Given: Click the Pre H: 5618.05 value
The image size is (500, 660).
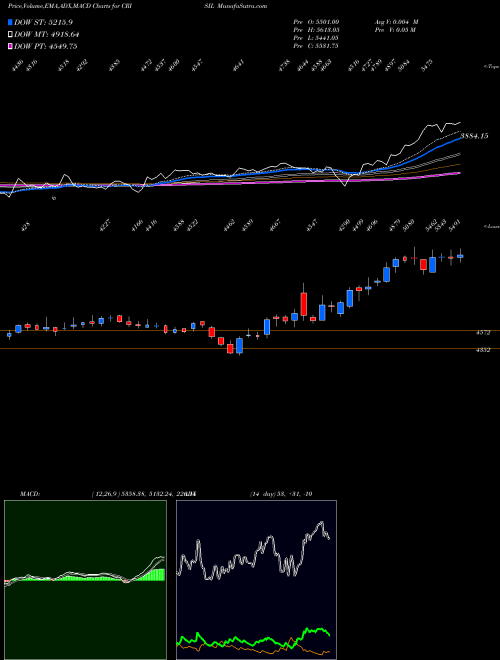Looking at the screenshot, I should point(316,30).
